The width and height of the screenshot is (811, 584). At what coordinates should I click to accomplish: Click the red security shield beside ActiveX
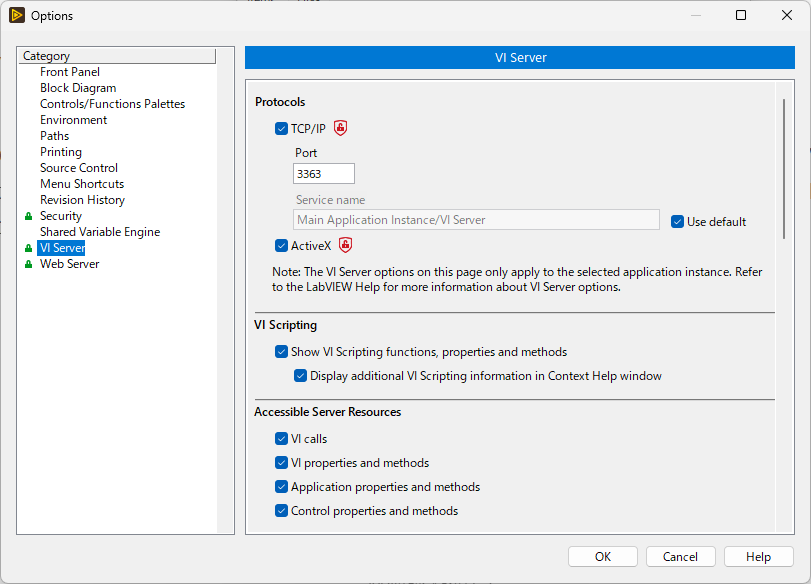coord(346,245)
